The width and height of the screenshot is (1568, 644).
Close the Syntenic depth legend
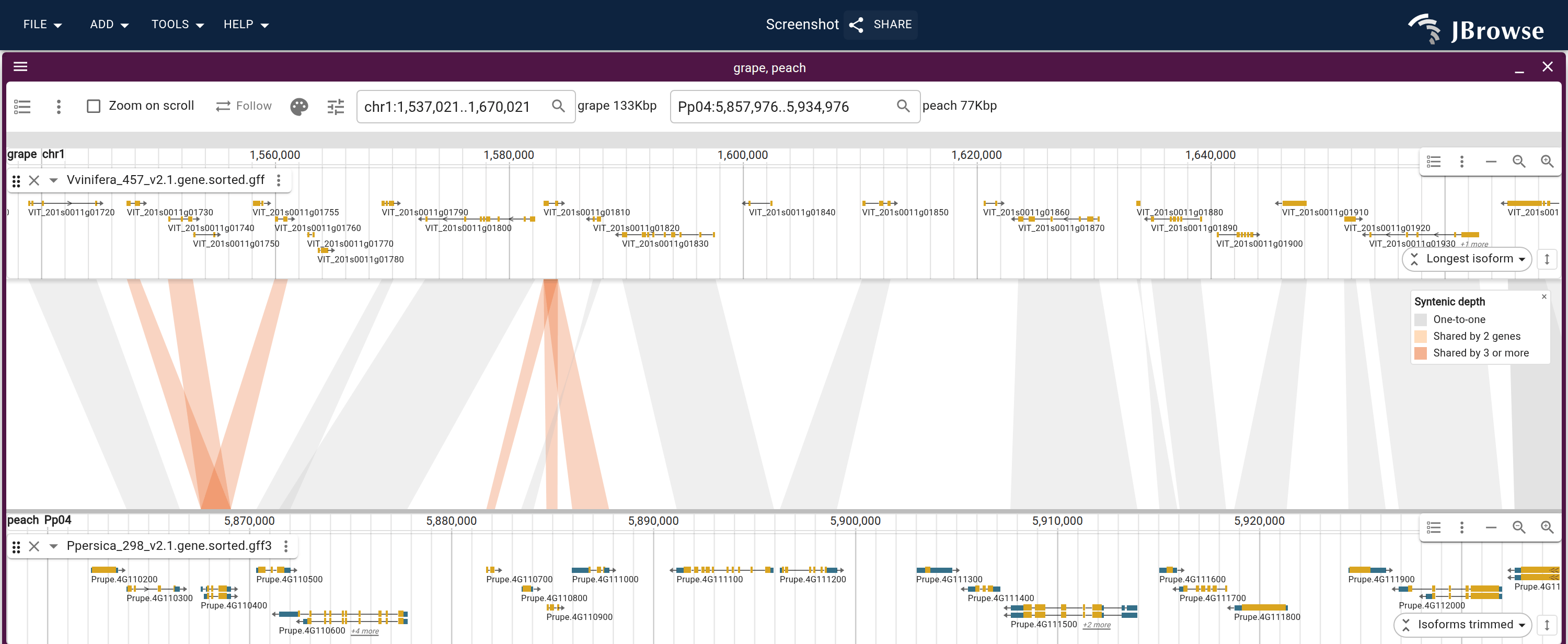tap(1543, 297)
